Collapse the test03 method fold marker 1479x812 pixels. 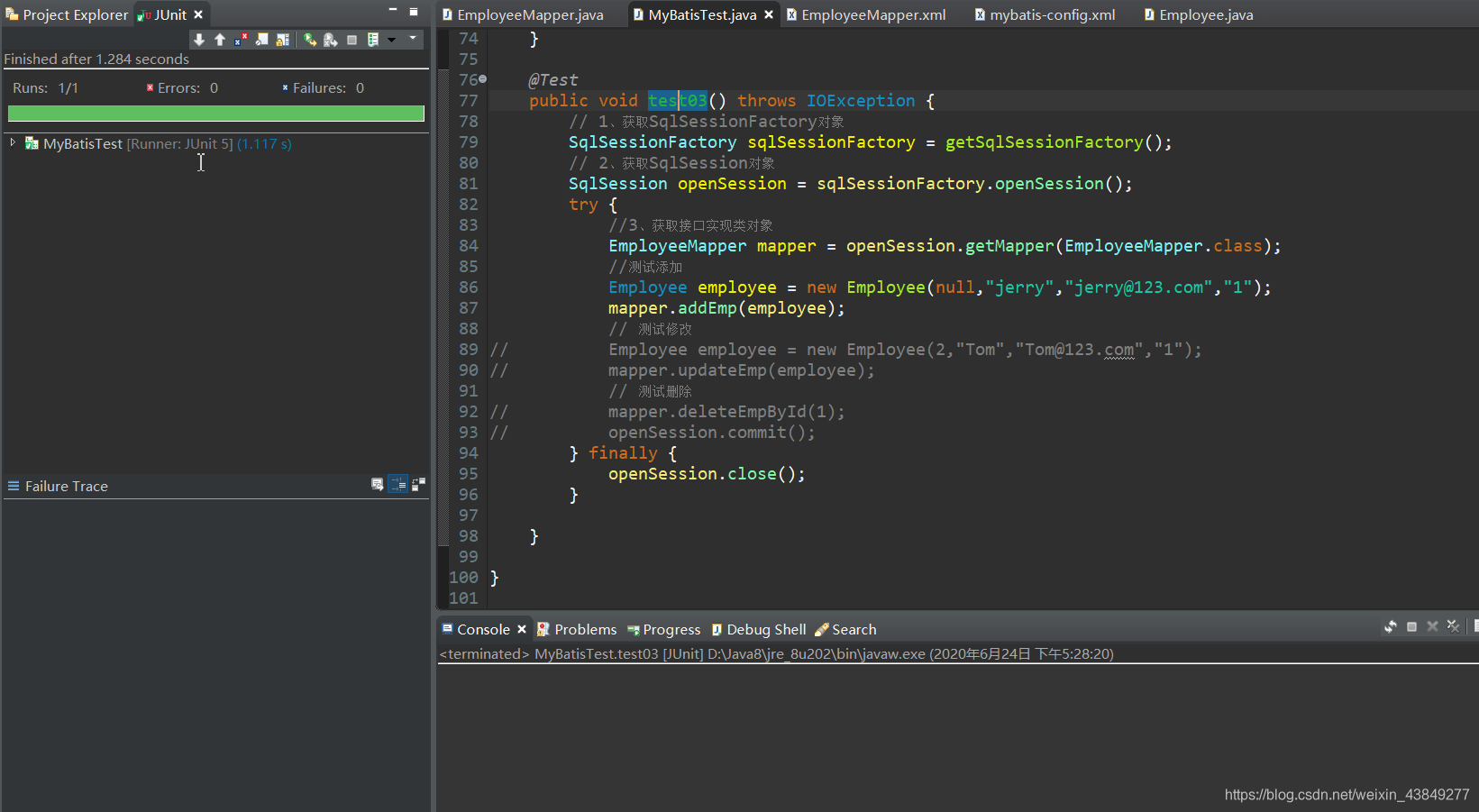click(x=483, y=79)
